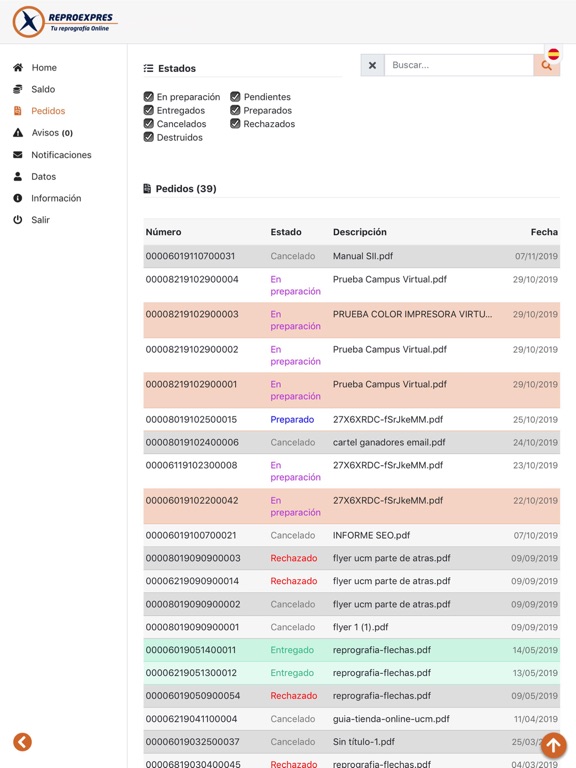
Task: Sort by the Número column header
Action: tap(164, 232)
